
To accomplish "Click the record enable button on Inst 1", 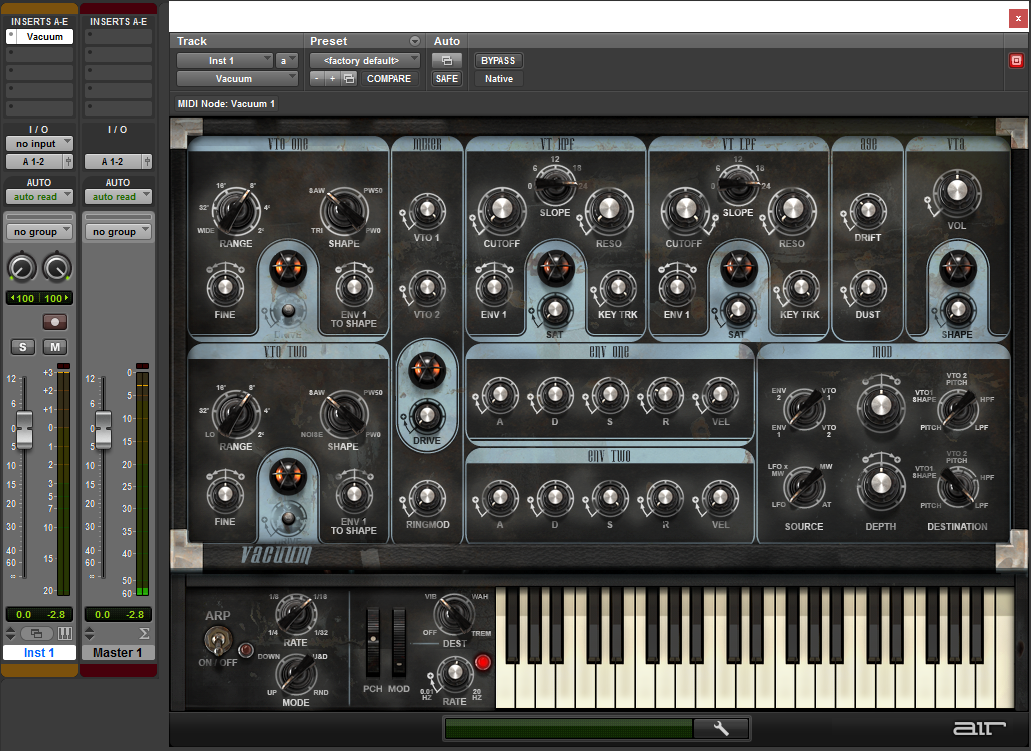I will [54, 322].
